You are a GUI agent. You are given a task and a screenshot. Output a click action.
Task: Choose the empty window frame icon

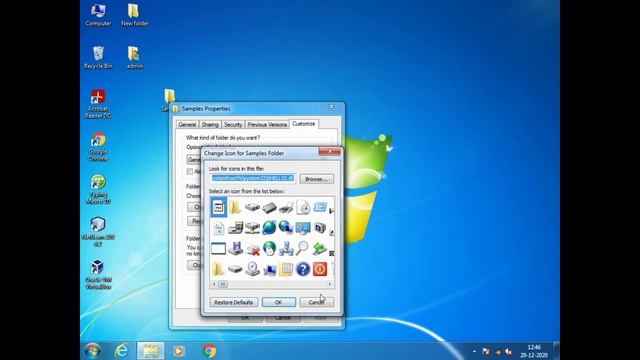(x=218, y=248)
